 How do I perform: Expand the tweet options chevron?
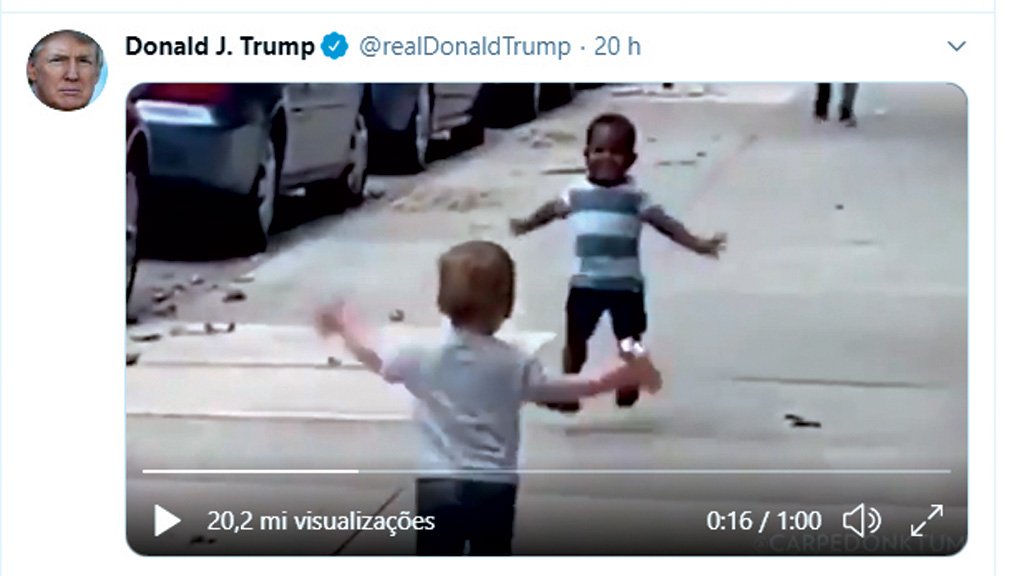956,46
